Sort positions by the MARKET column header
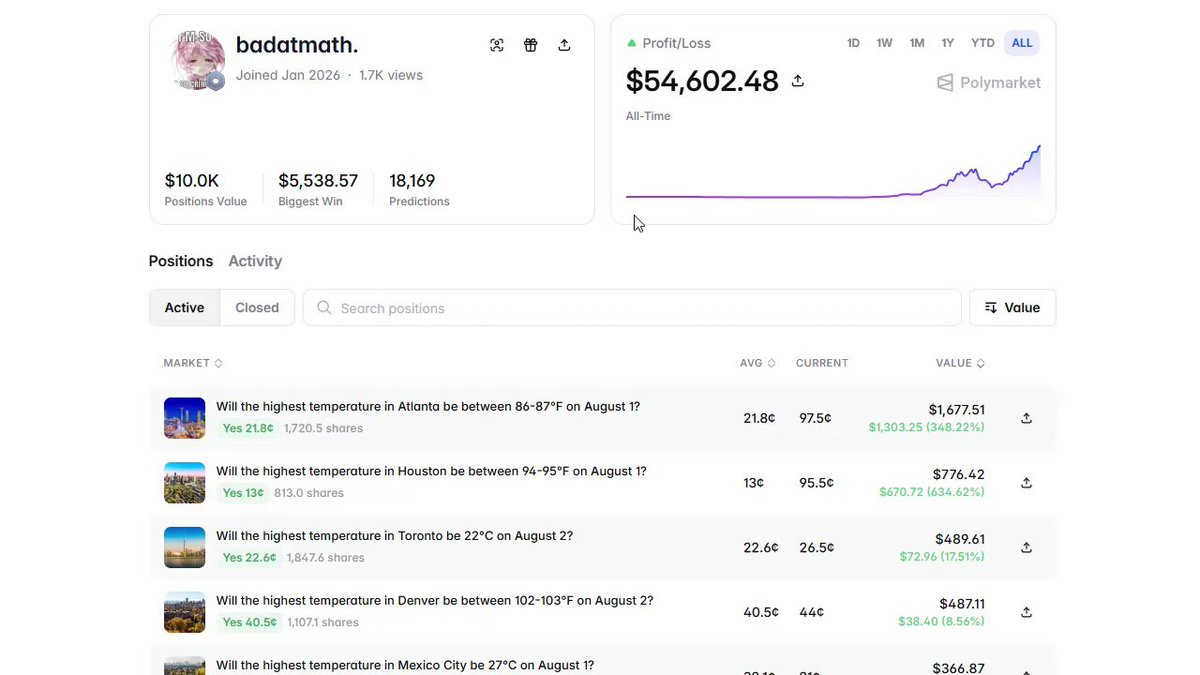The width and height of the screenshot is (1200, 675). coord(193,363)
